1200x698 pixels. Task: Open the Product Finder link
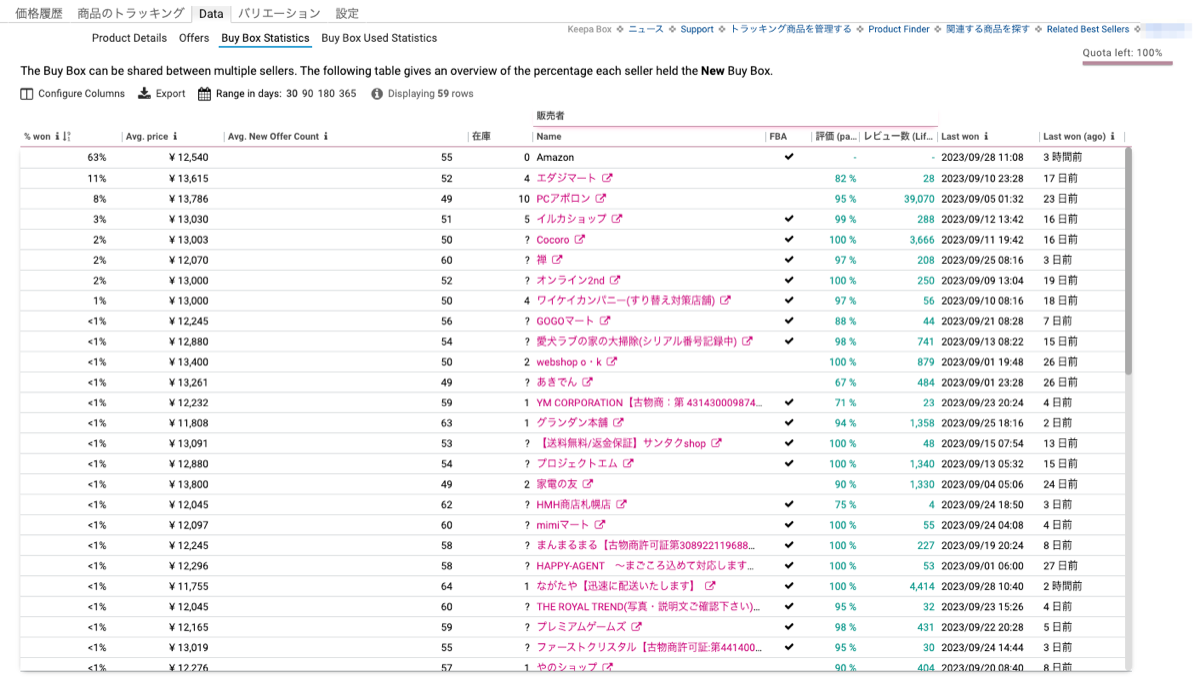(898, 30)
